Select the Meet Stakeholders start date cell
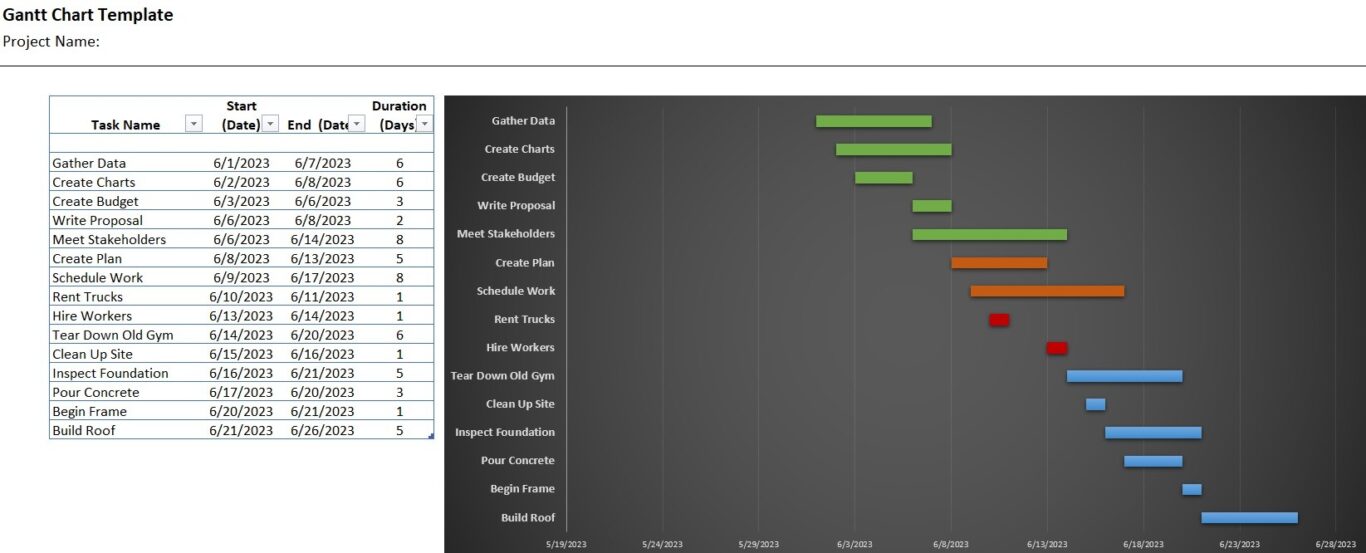 coord(241,239)
